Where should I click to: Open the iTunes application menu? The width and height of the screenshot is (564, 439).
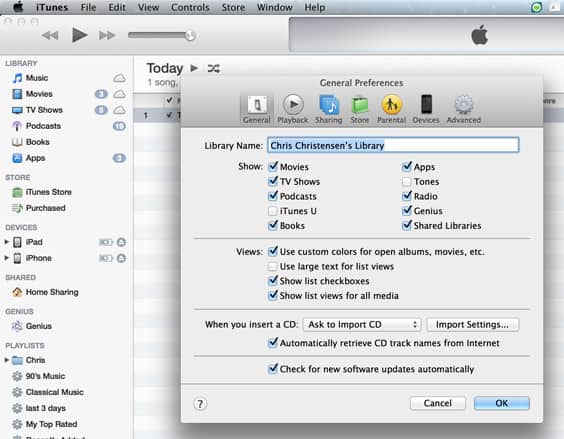[52, 7]
